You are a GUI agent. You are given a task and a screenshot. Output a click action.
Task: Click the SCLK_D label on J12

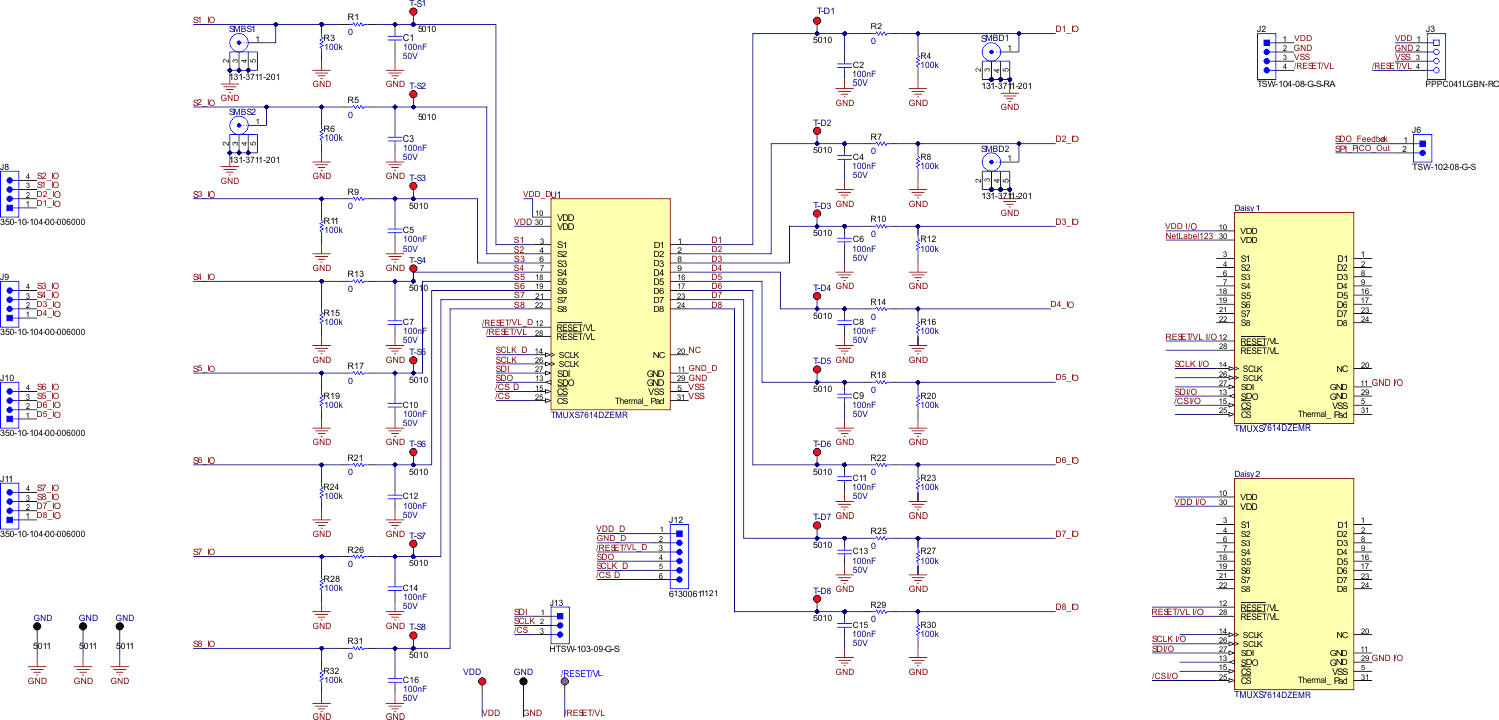coord(612,566)
